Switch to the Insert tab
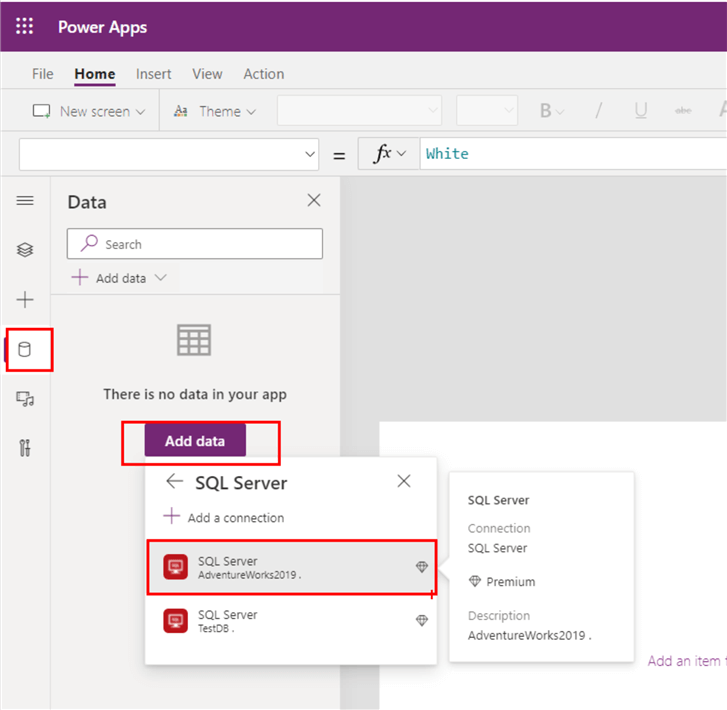Viewport: 727px width, 710px height. tap(153, 74)
